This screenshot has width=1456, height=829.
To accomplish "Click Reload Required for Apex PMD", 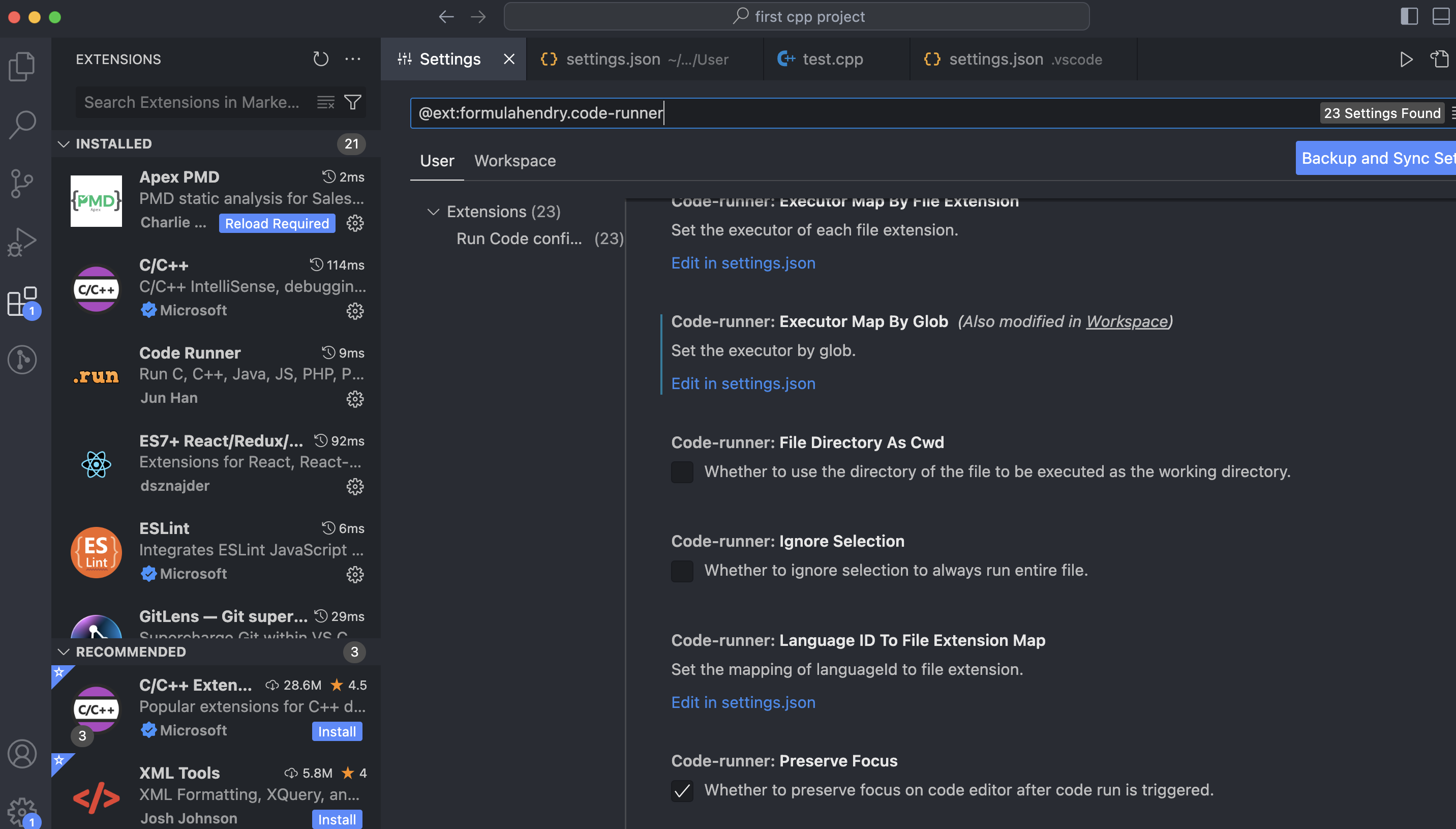I will [277, 223].
